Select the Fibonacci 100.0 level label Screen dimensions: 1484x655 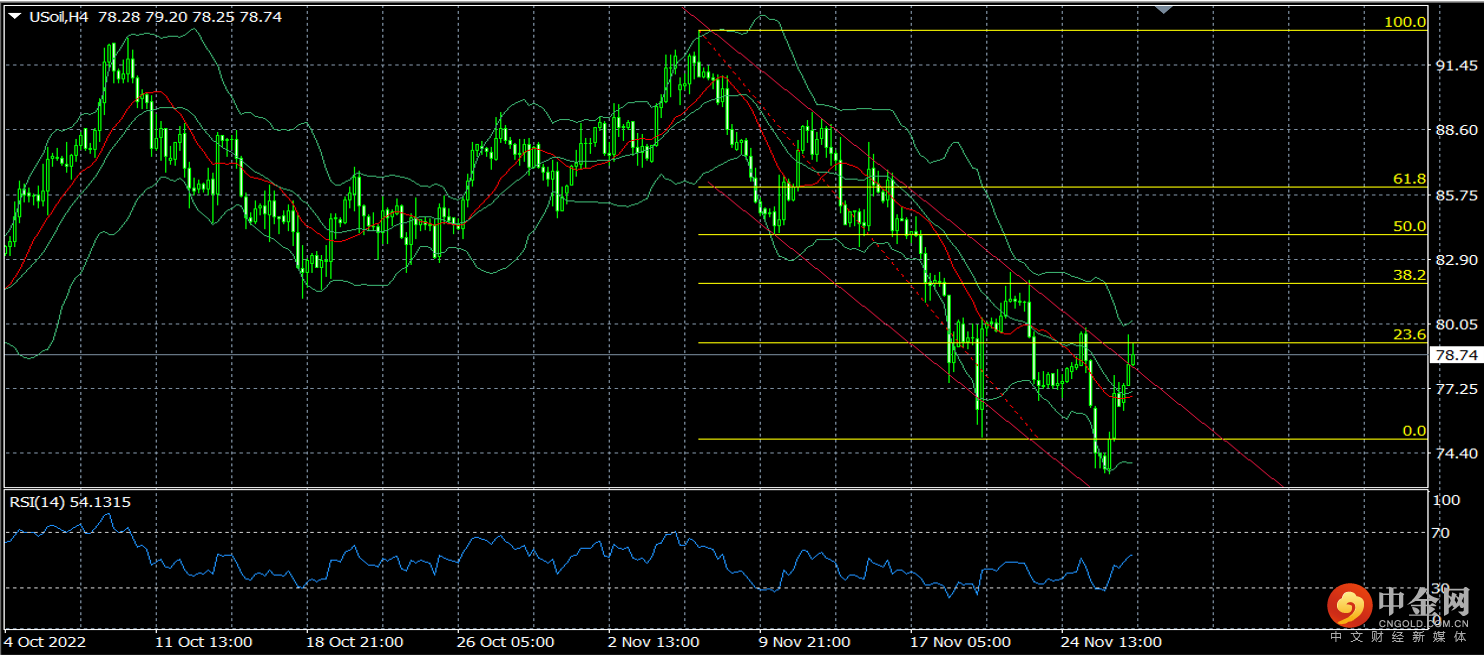coord(1405,21)
